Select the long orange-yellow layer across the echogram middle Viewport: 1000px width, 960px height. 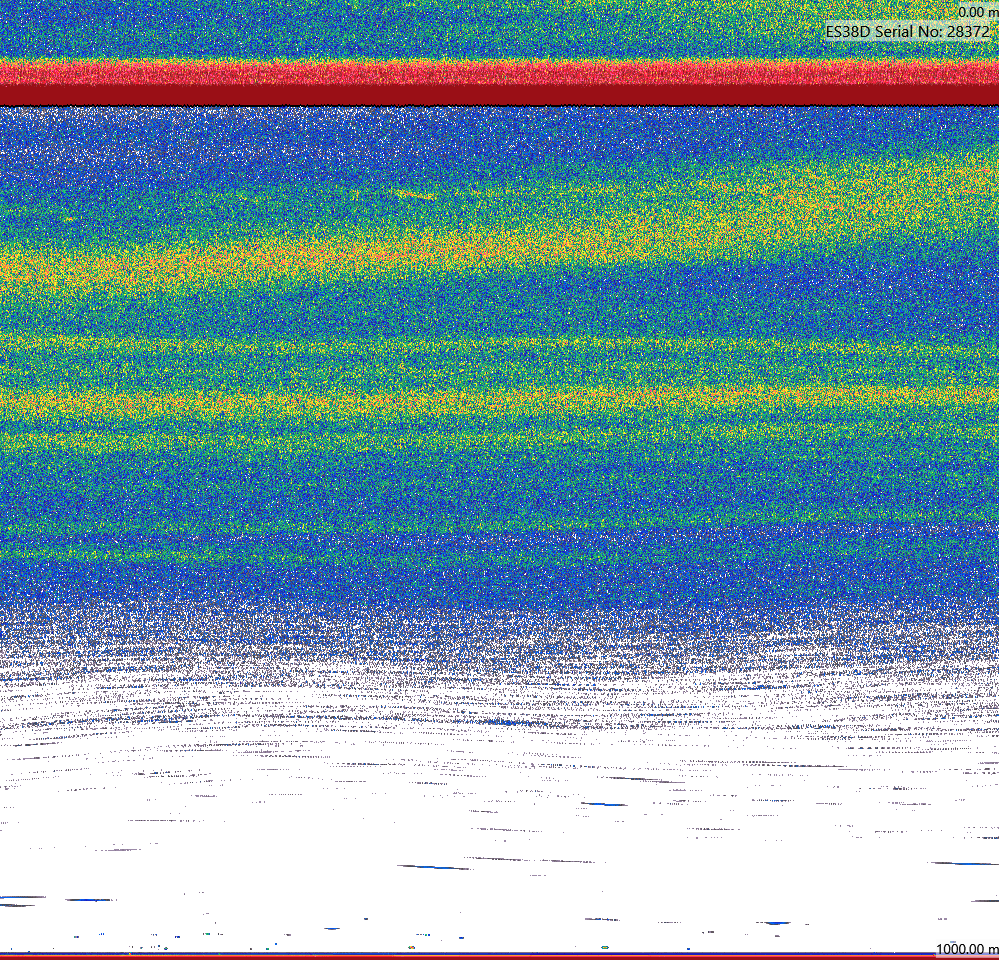click(x=500, y=399)
